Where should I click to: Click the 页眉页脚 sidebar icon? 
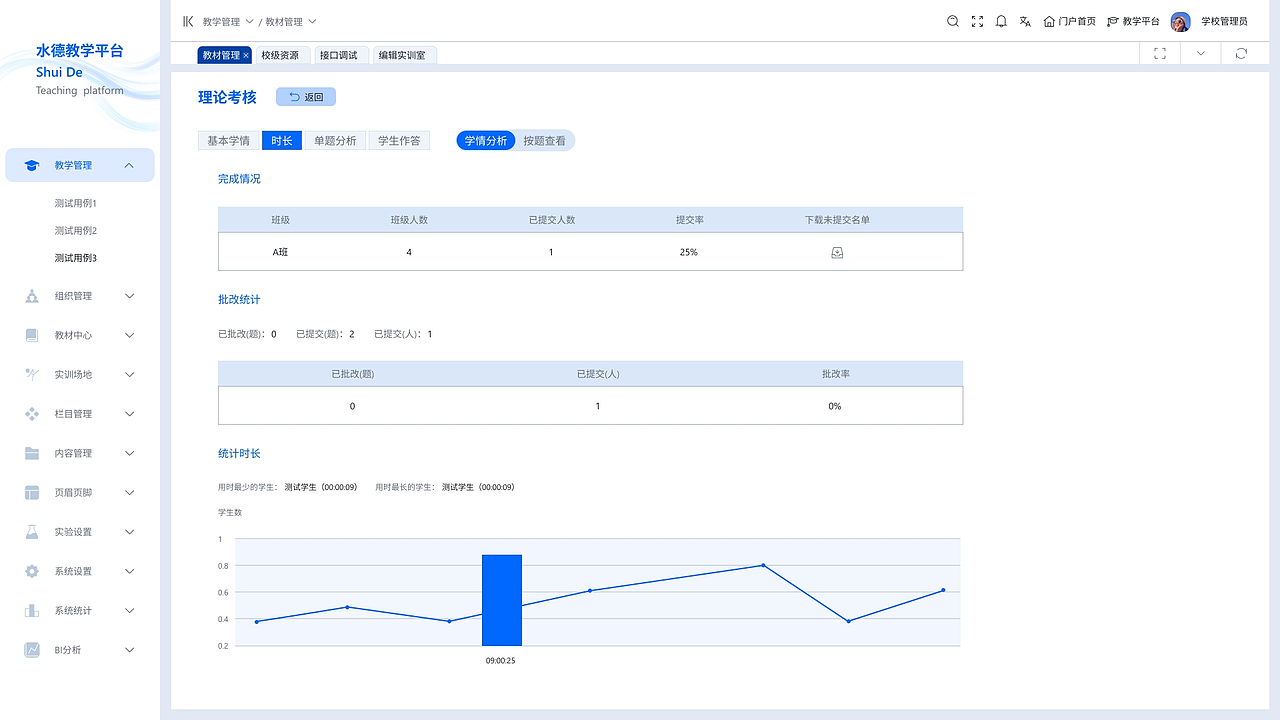click(32, 493)
